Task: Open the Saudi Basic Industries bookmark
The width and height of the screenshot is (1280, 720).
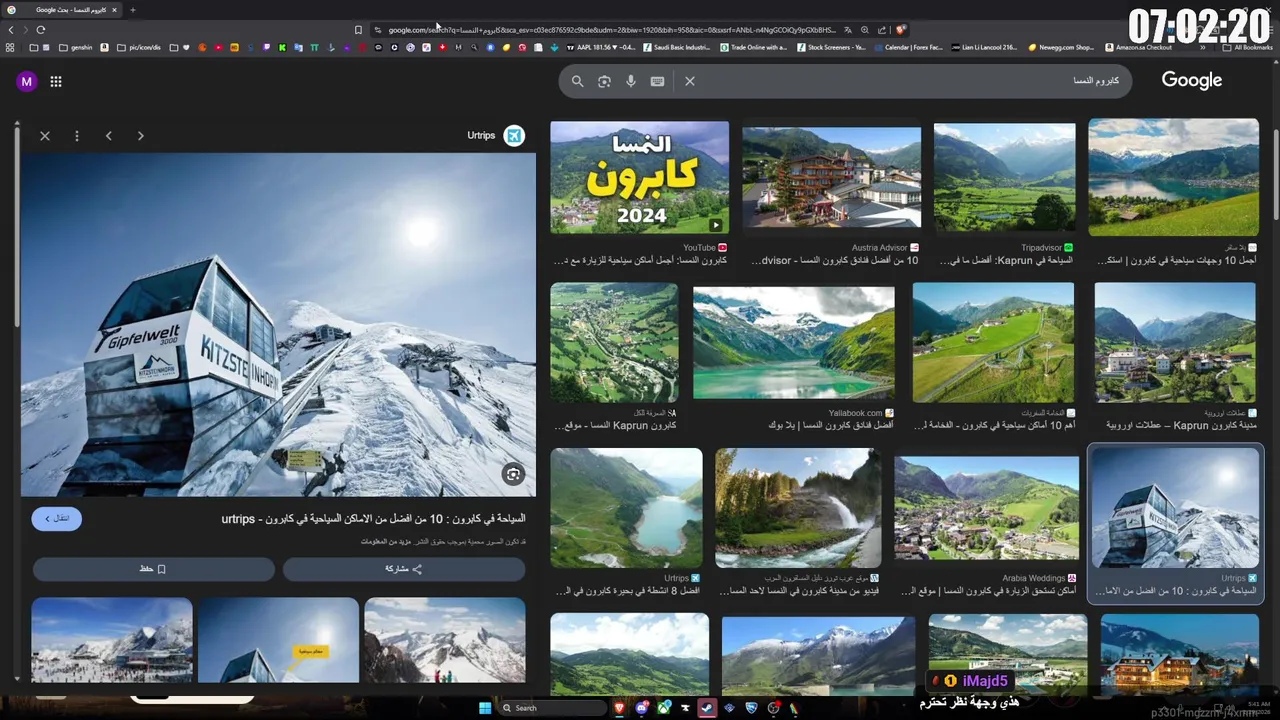Action: pos(677,47)
